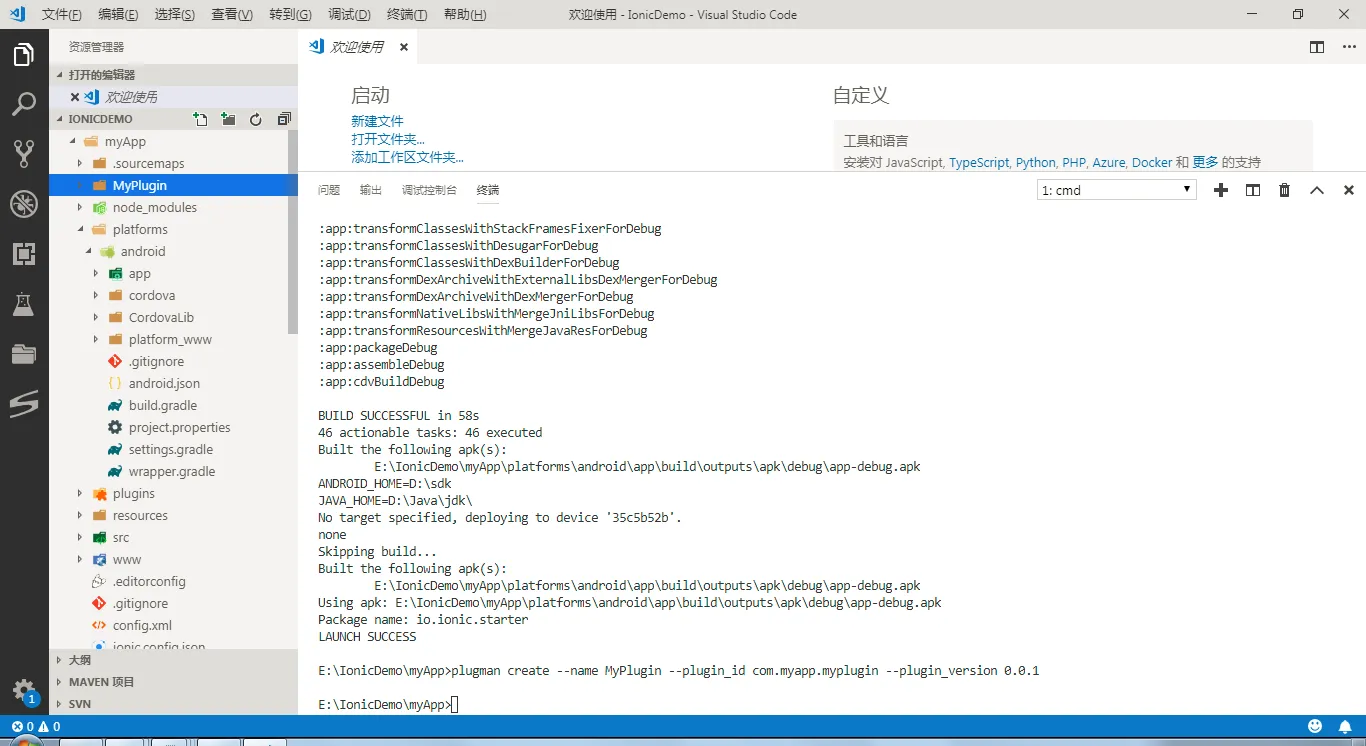Switch to the 调试控制台 panel tab
Viewport: 1366px width, 746px height.
[429, 190]
